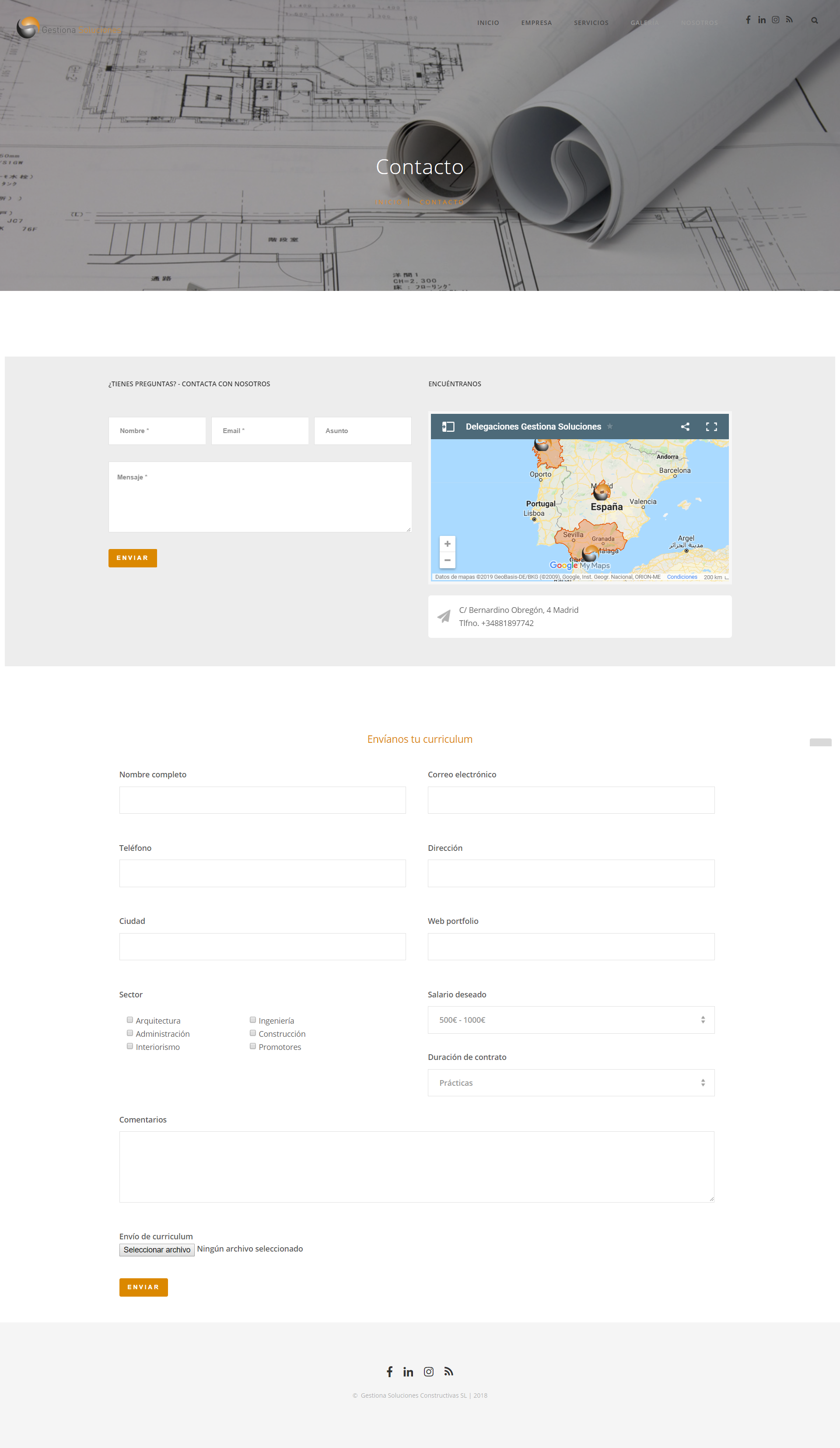
Task: Zoom in on the map
Action: (448, 544)
